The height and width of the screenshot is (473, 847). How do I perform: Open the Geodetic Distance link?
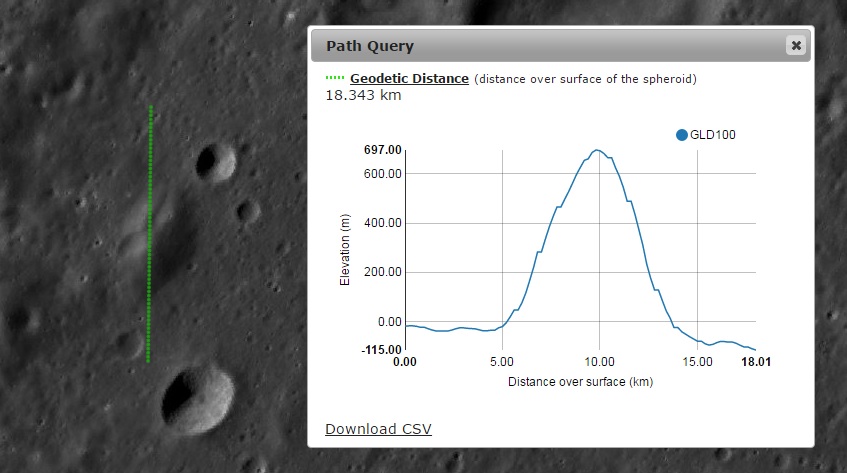point(409,78)
